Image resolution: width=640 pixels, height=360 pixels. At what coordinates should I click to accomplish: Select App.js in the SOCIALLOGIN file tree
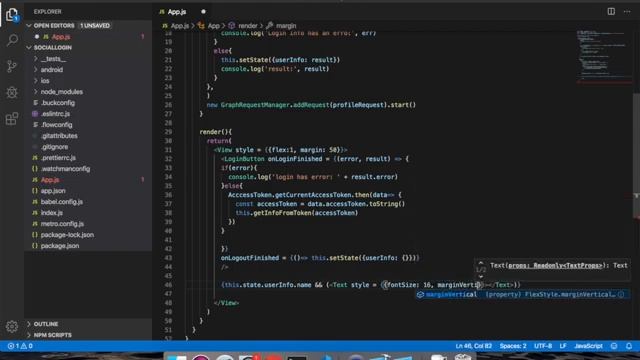click(50, 180)
